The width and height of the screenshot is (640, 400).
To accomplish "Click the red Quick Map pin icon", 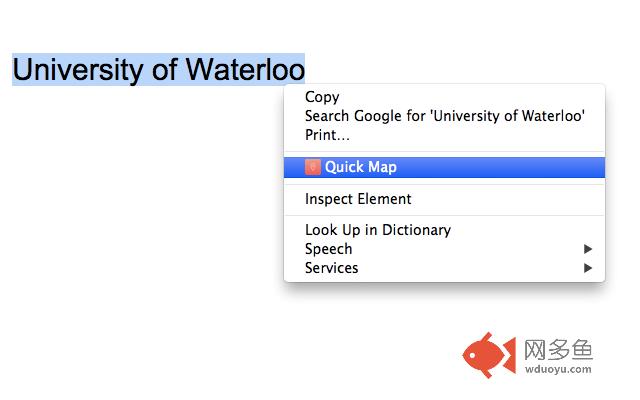I will 312,167.
